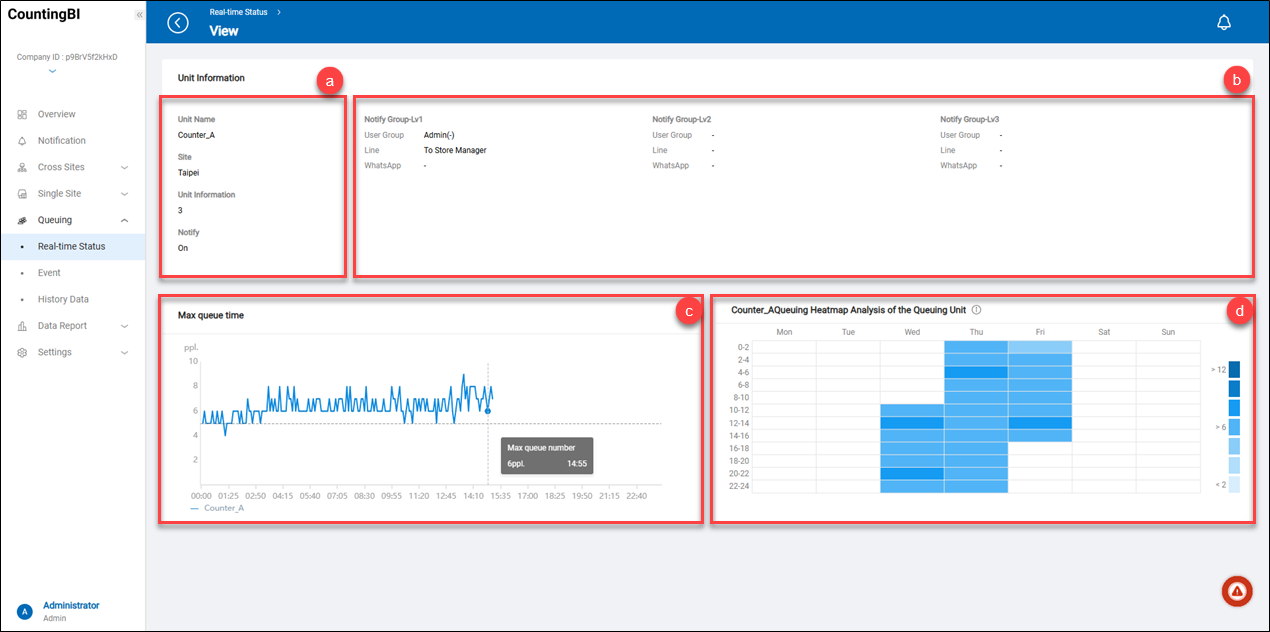Click Wed 20-22 heatmap cell
The height and width of the screenshot is (632, 1270).
tap(912, 474)
